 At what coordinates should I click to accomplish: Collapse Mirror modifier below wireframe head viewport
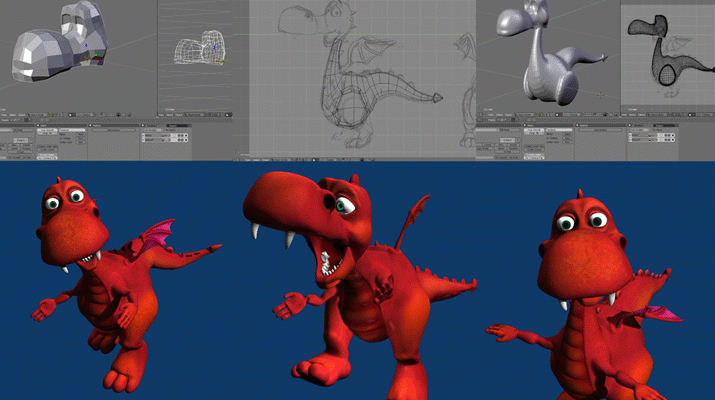[x=144, y=135]
